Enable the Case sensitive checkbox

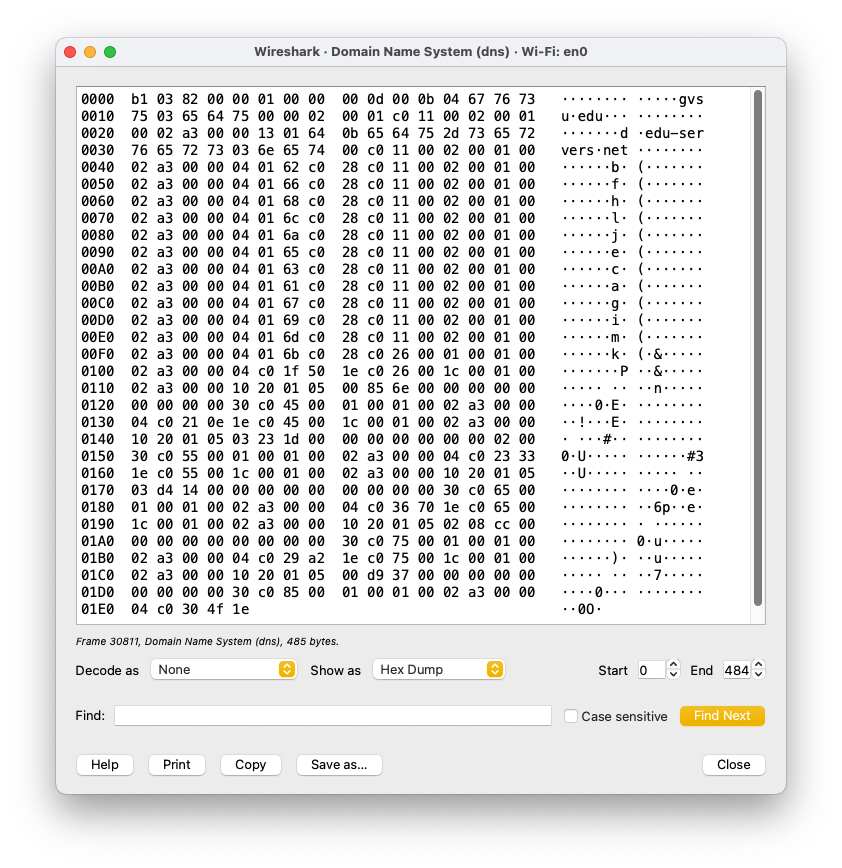571,716
